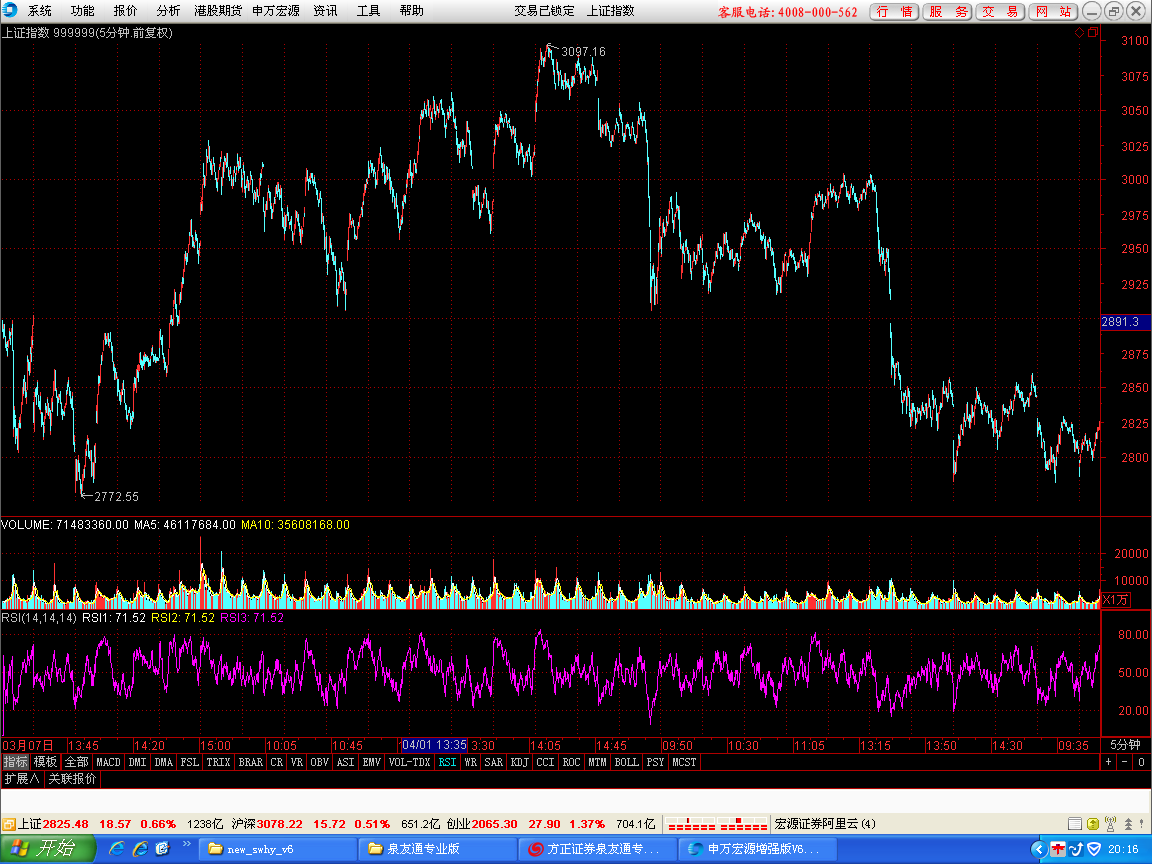Viewport: 1152px width, 864px height.
Task: Launch the second Internet Explorer quick-launch icon
Action: (x=140, y=849)
